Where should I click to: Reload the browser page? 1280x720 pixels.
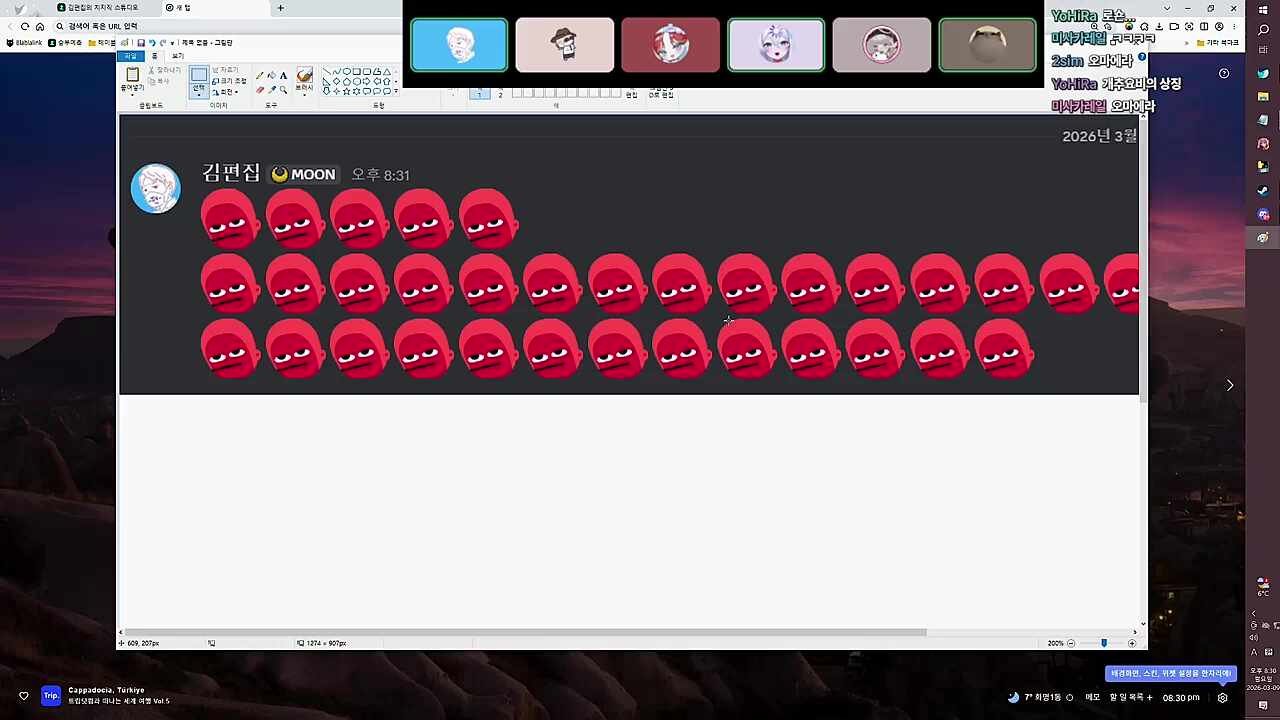point(25,26)
